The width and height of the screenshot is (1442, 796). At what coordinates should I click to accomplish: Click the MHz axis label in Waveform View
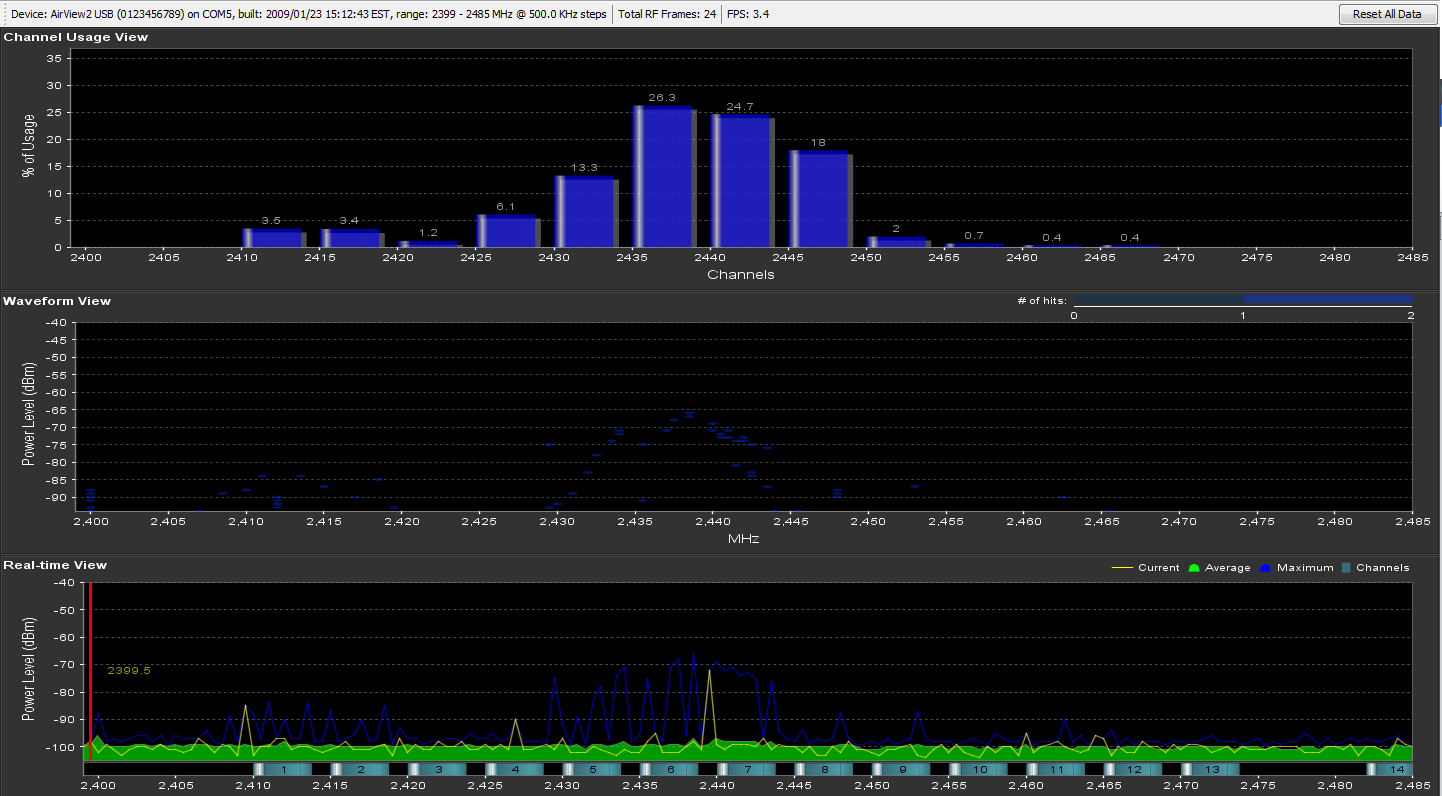(x=742, y=539)
